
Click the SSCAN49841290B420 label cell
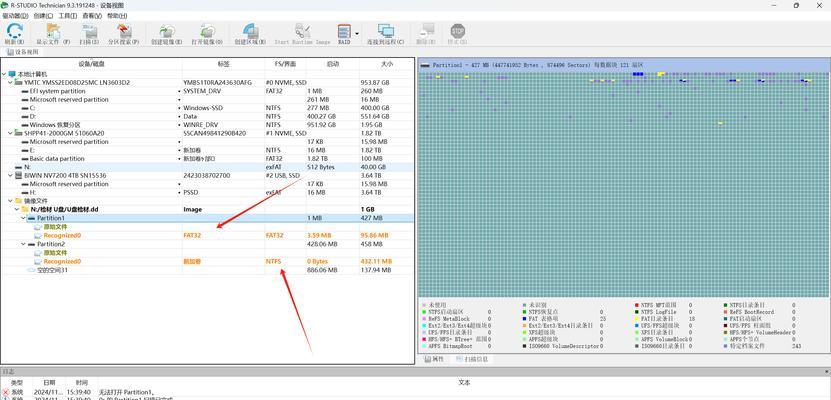[x=215, y=134]
